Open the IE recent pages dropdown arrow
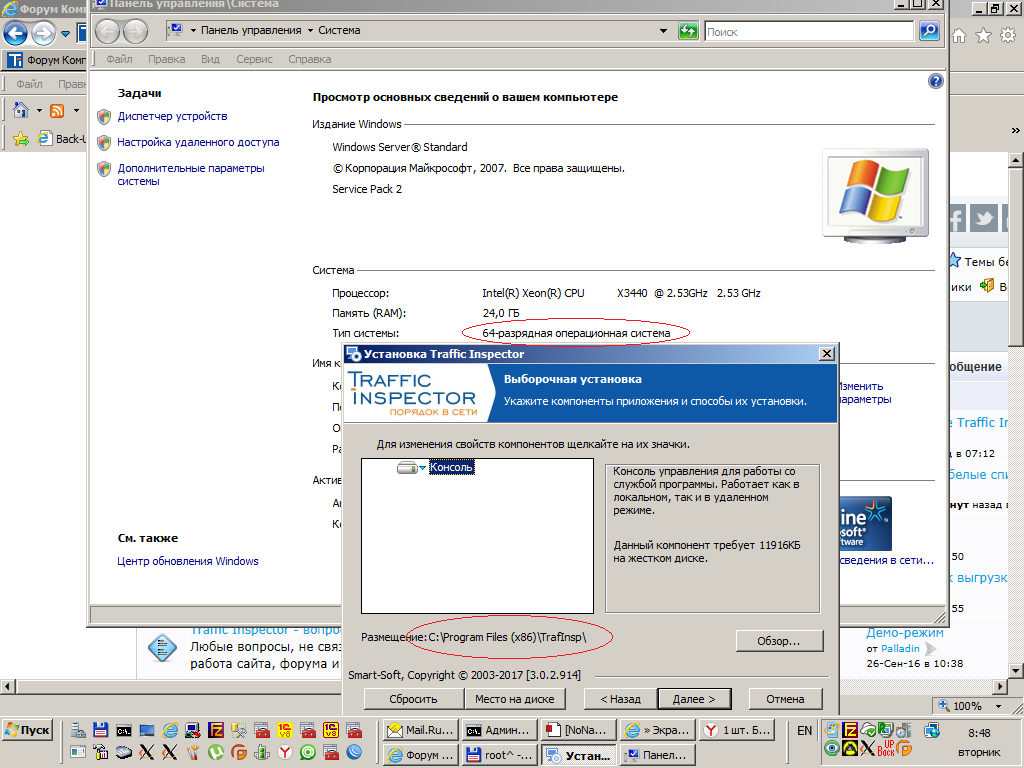The image size is (1024, 768). (x=65, y=33)
